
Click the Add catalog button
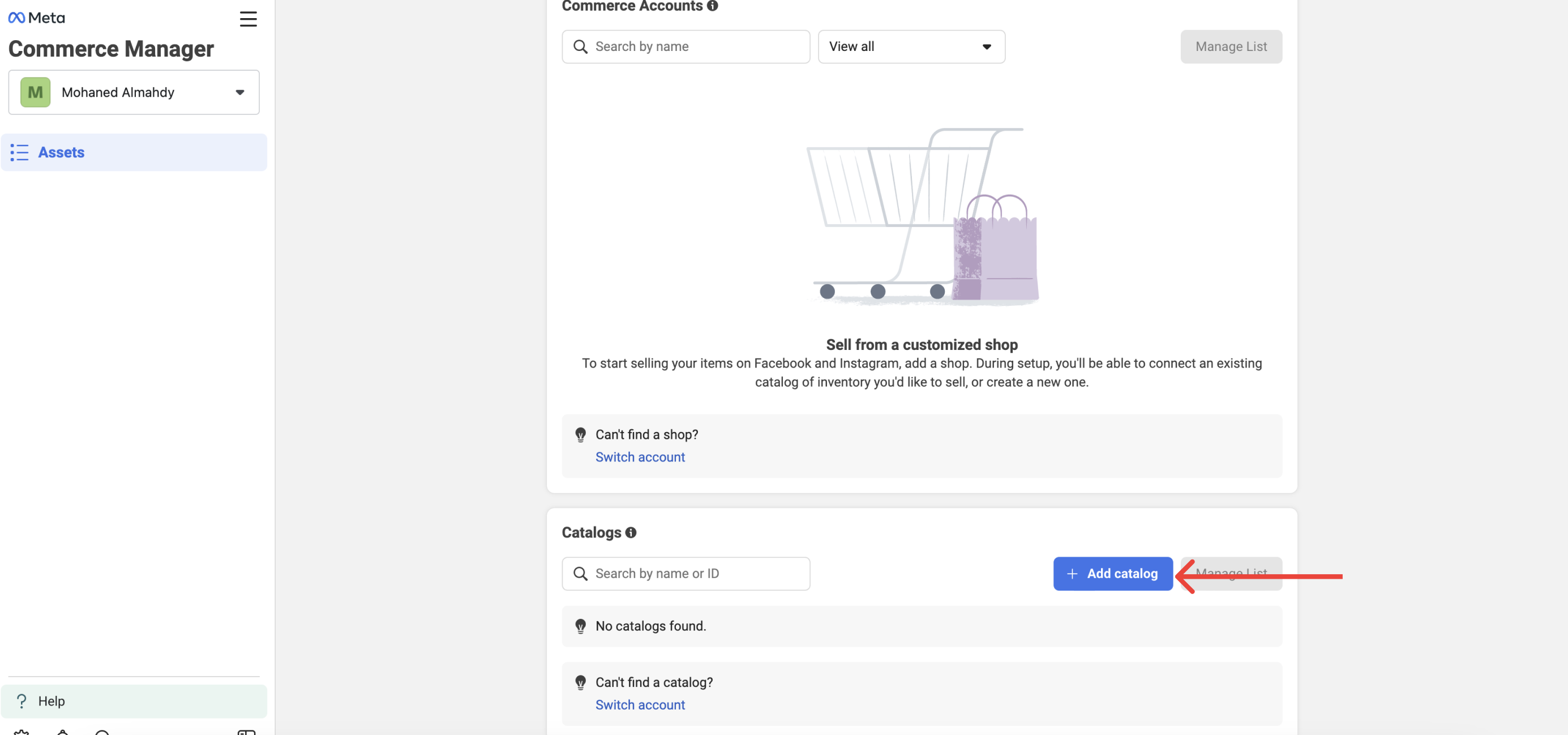point(1113,573)
